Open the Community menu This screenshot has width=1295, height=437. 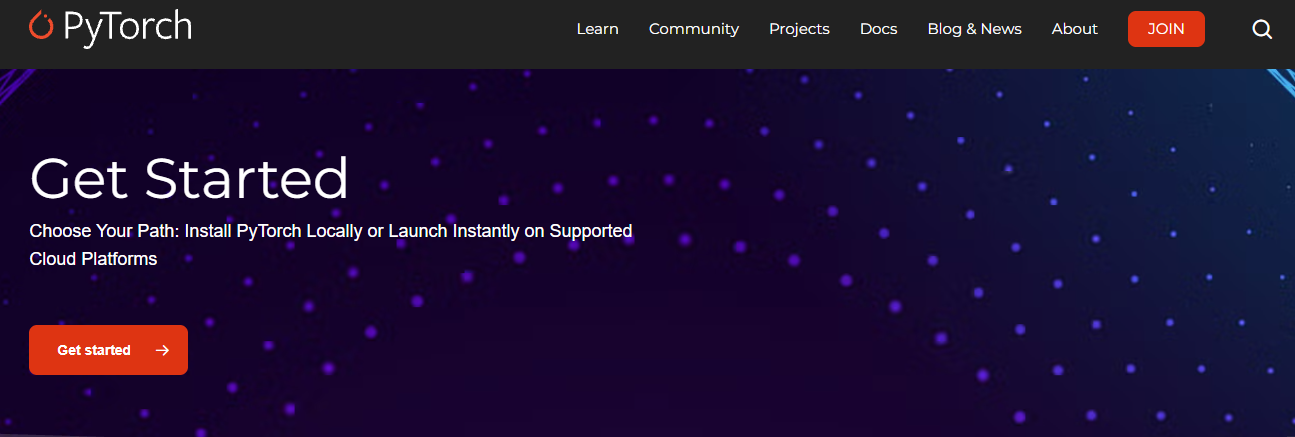point(693,29)
